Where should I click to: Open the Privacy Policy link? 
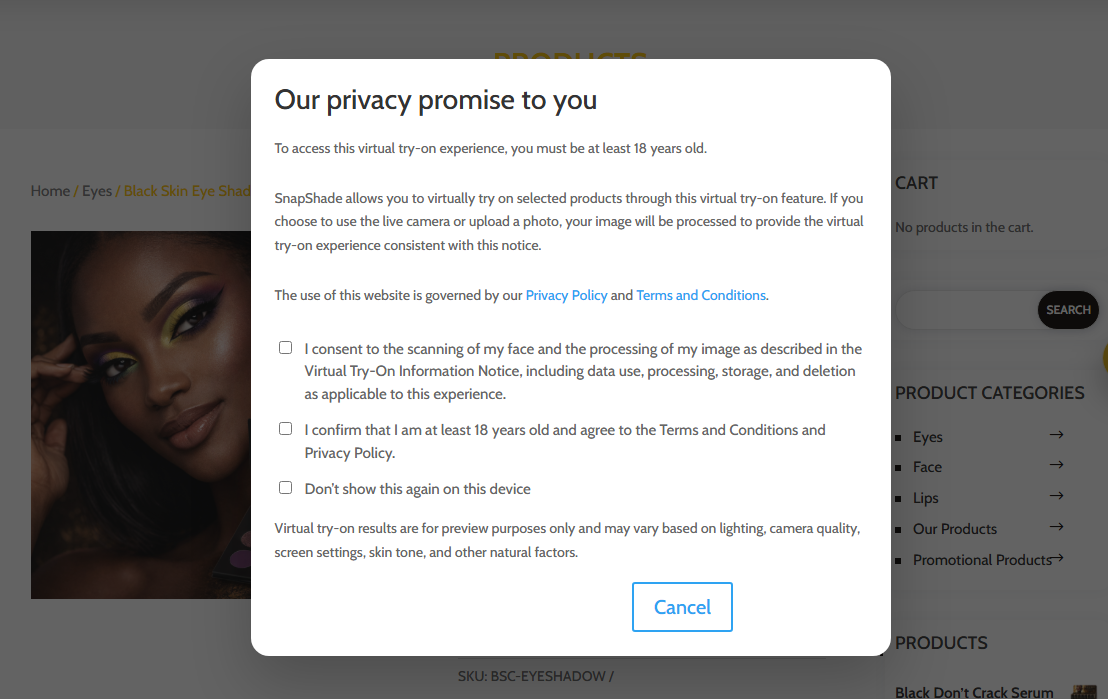pos(566,294)
